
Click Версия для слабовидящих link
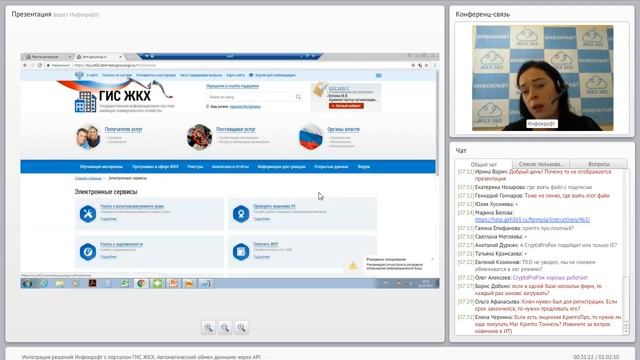click(275, 76)
